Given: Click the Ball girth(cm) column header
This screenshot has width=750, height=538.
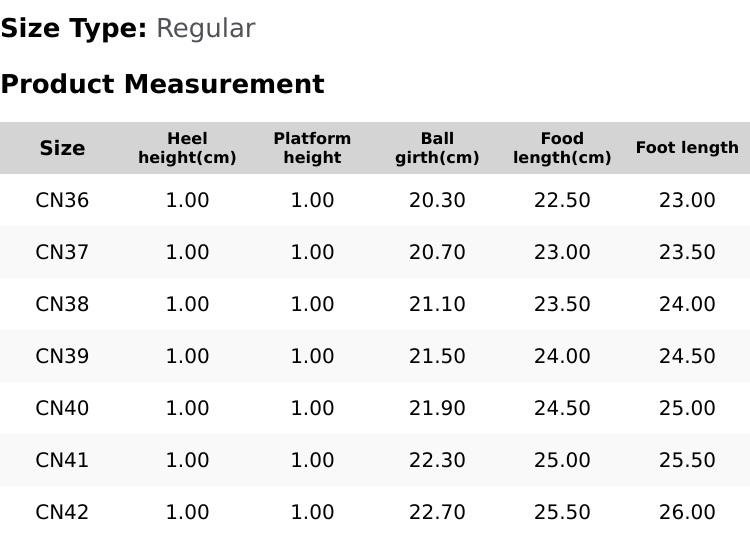Looking at the screenshot, I should point(437,148).
